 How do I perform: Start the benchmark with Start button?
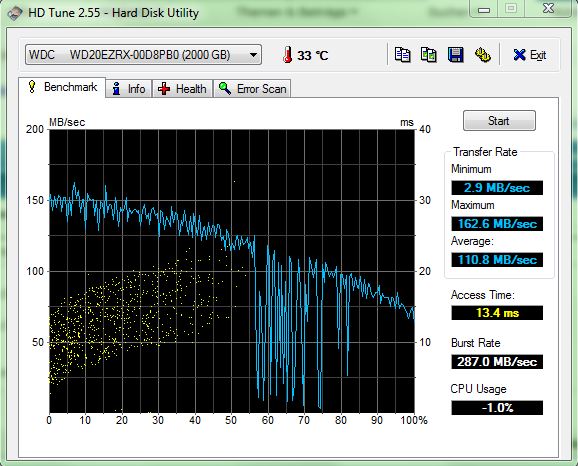click(x=499, y=121)
